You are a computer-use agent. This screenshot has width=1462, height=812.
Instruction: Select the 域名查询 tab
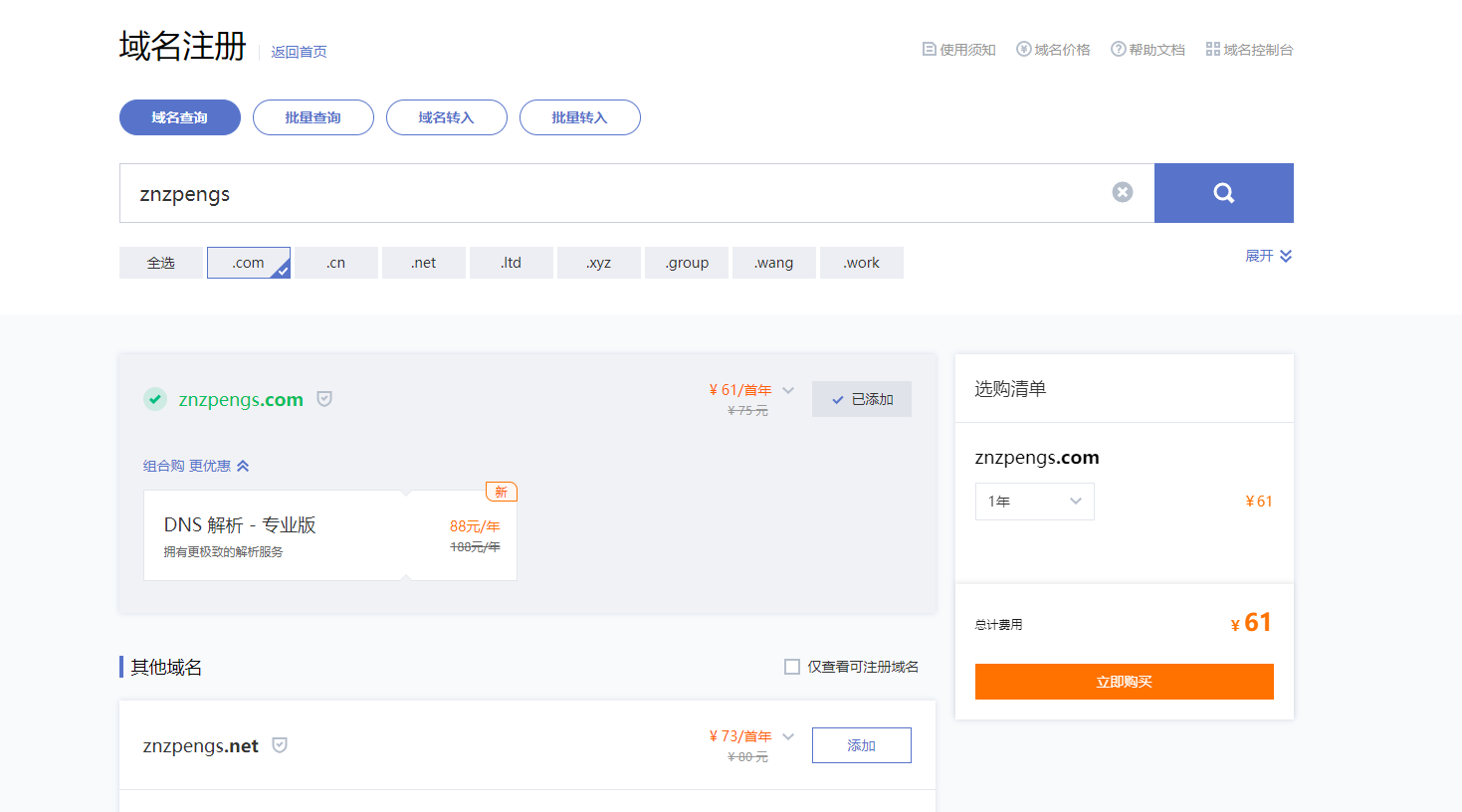(180, 117)
